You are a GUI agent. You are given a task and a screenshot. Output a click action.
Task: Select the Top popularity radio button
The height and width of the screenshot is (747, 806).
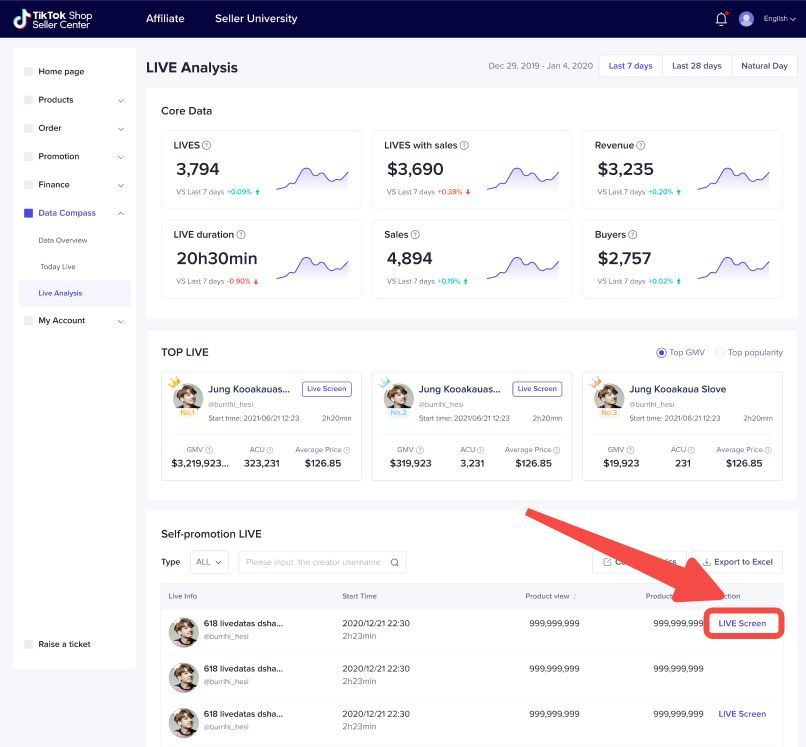(x=720, y=353)
